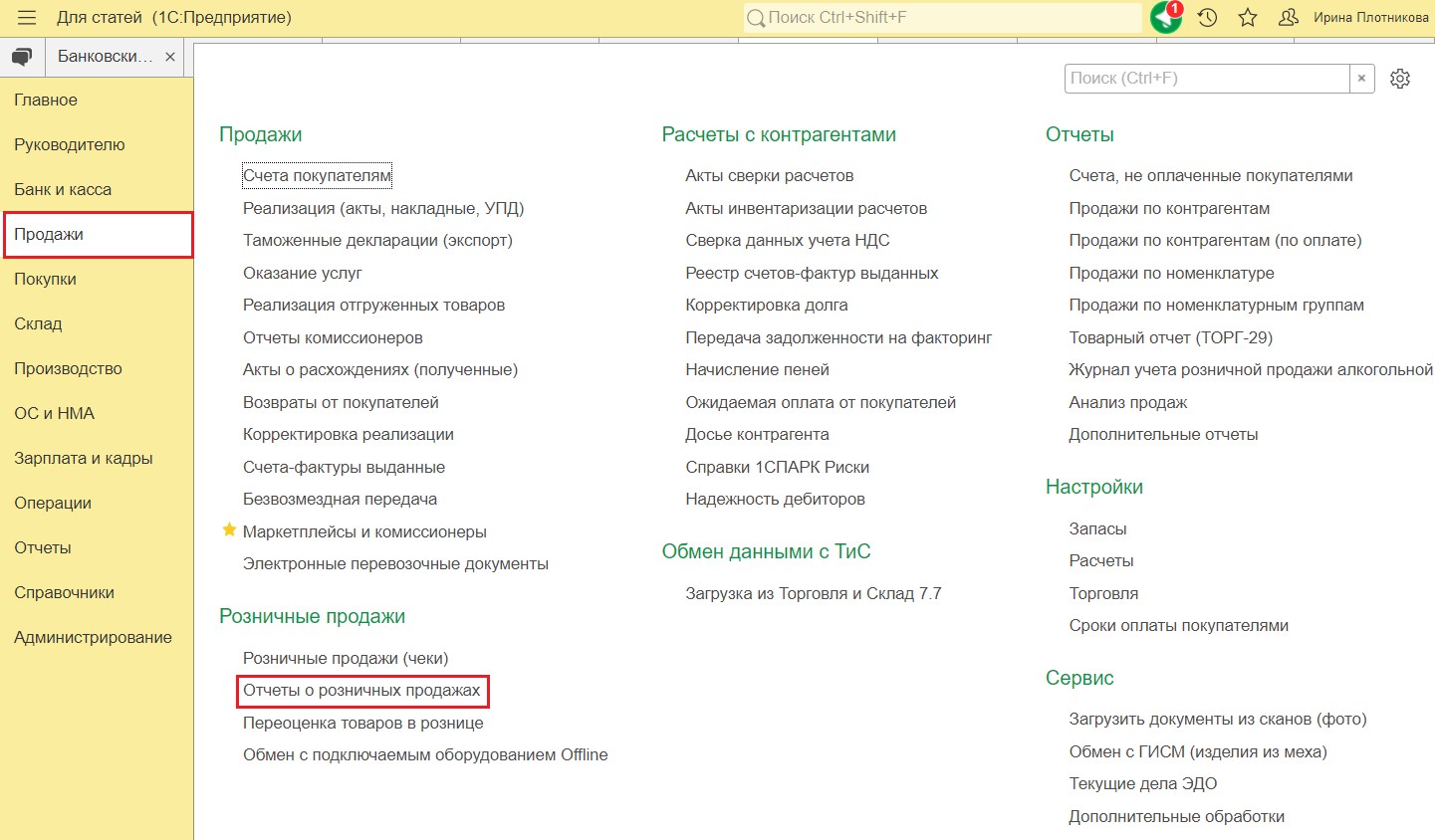Open the section menu settings gear
The width and height of the screenshot is (1435, 840).
(x=1400, y=79)
